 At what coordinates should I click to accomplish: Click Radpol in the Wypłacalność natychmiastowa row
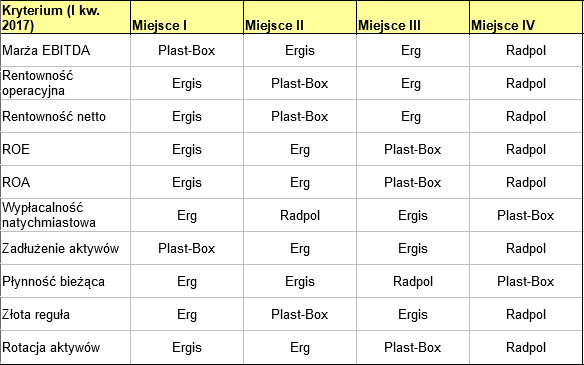point(300,215)
